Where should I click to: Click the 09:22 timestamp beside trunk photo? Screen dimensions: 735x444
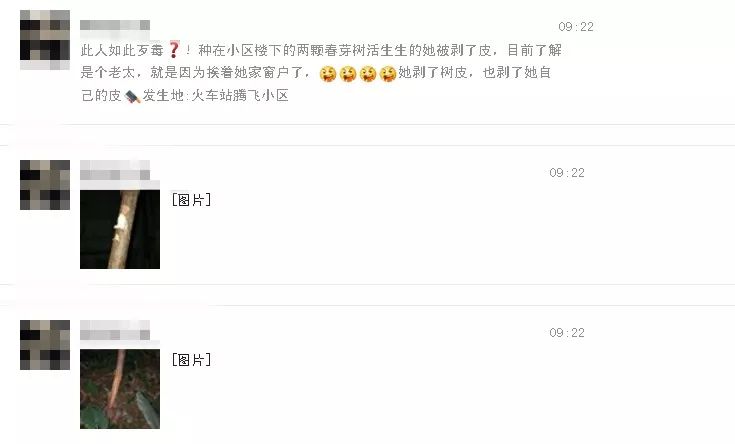pyautogui.click(x=567, y=173)
